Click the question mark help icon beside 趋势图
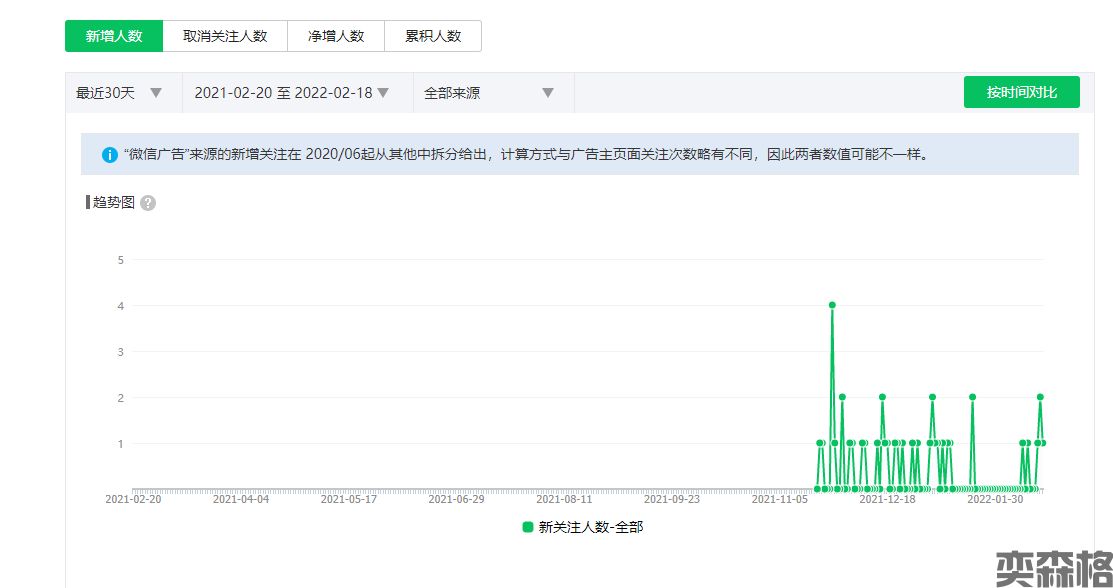 (x=148, y=203)
